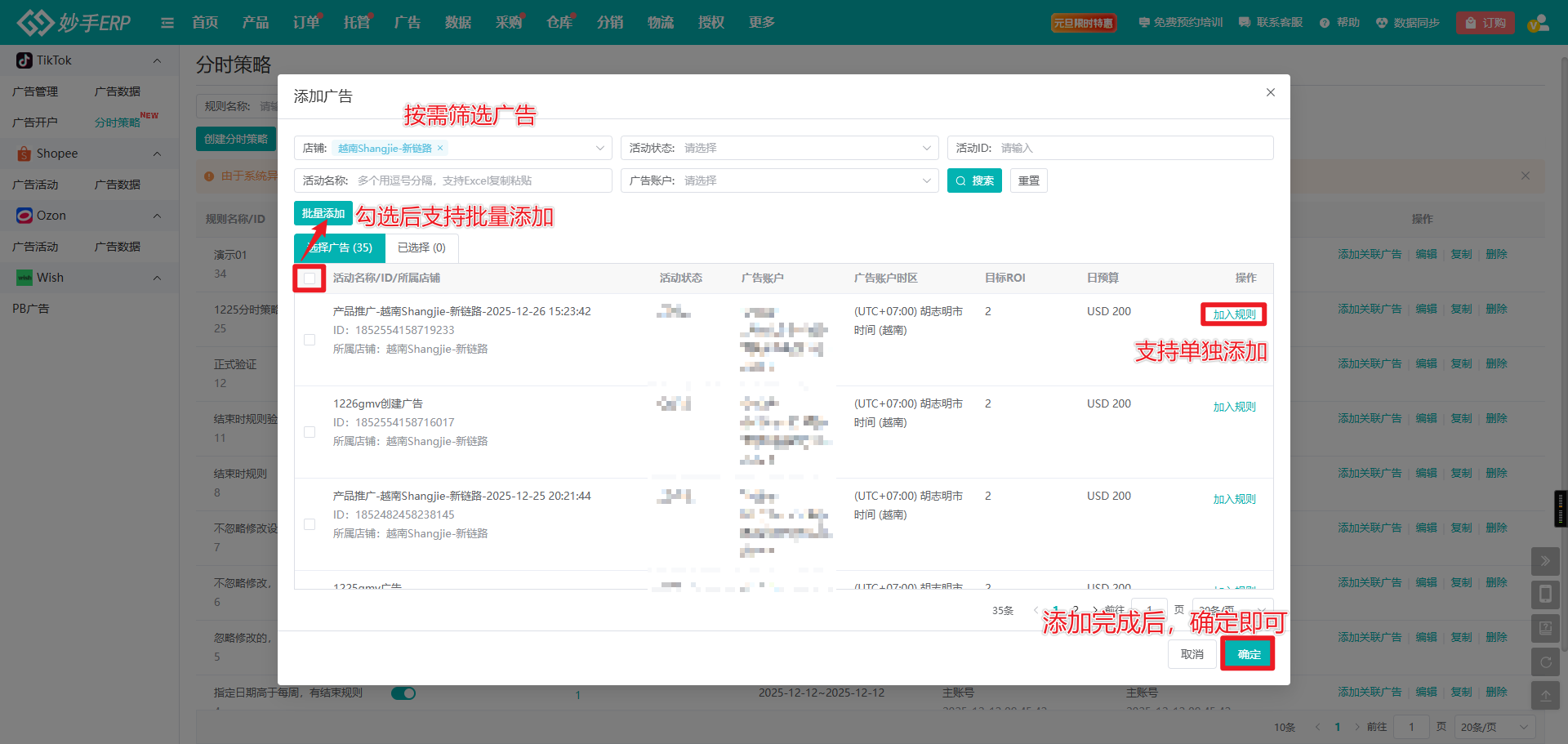Tick the select-all checkbox in table header

pyautogui.click(x=310, y=278)
